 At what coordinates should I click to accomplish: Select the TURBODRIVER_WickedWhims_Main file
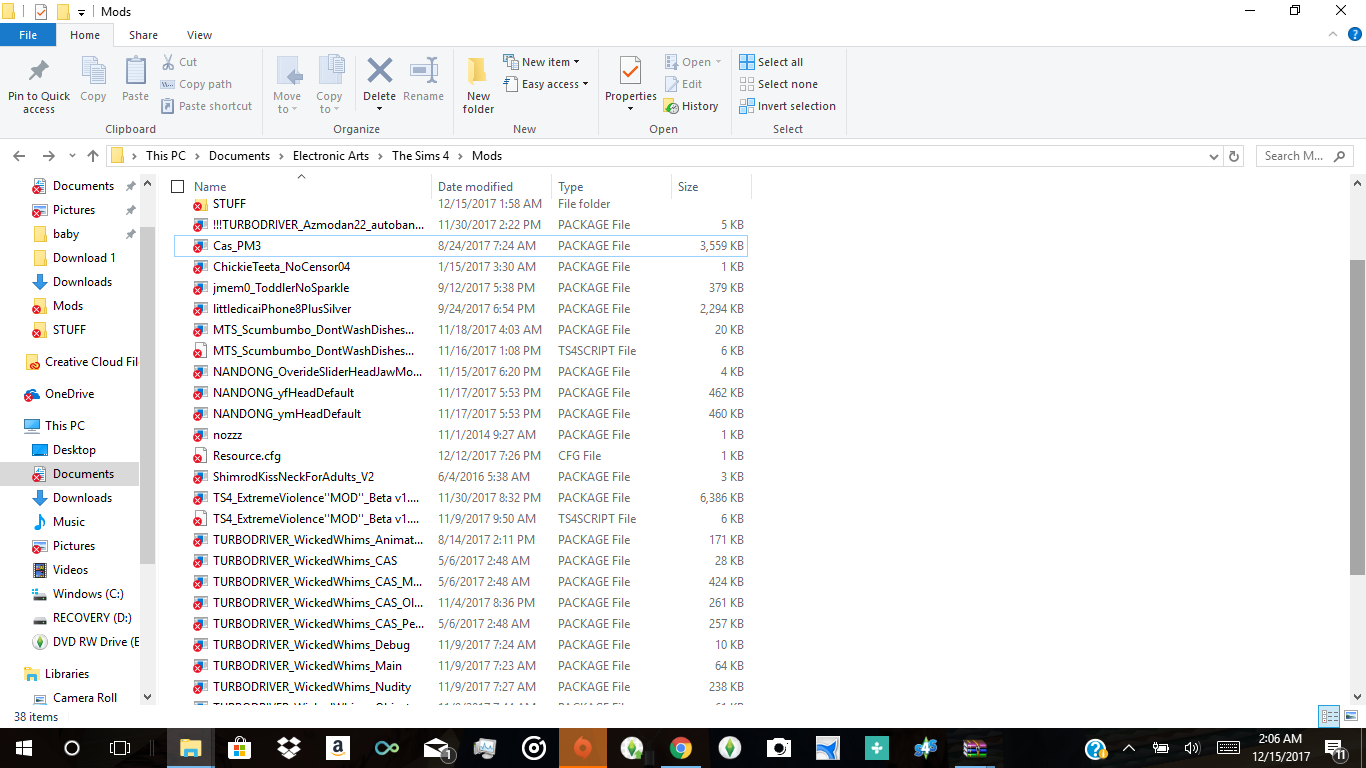click(x=460, y=666)
